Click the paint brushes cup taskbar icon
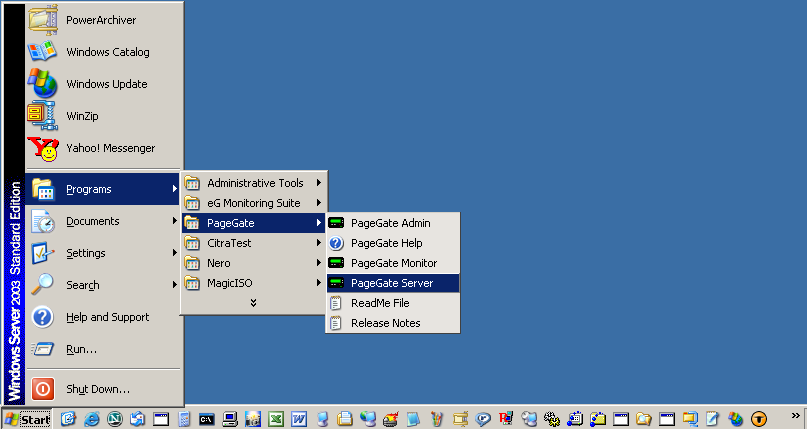Viewport: 807px width, 429px height. point(436,419)
